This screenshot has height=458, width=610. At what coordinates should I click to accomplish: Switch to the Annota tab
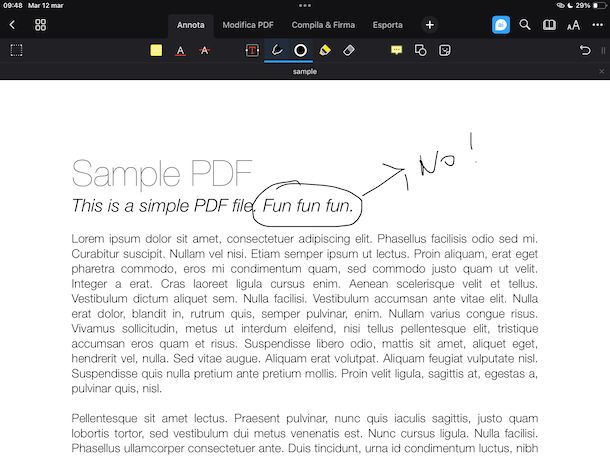click(191, 25)
